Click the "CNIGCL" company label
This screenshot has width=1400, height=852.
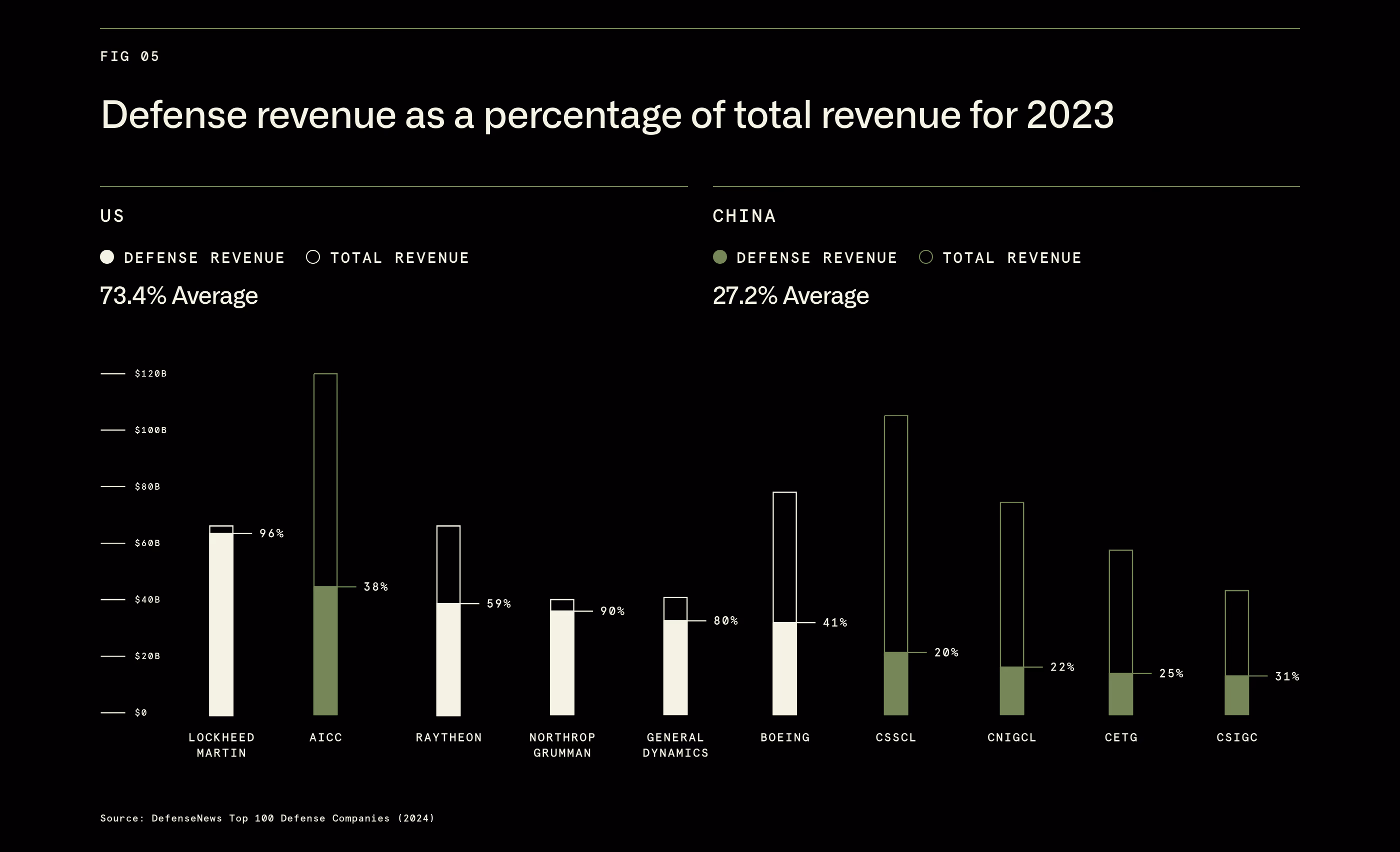(x=1012, y=737)
